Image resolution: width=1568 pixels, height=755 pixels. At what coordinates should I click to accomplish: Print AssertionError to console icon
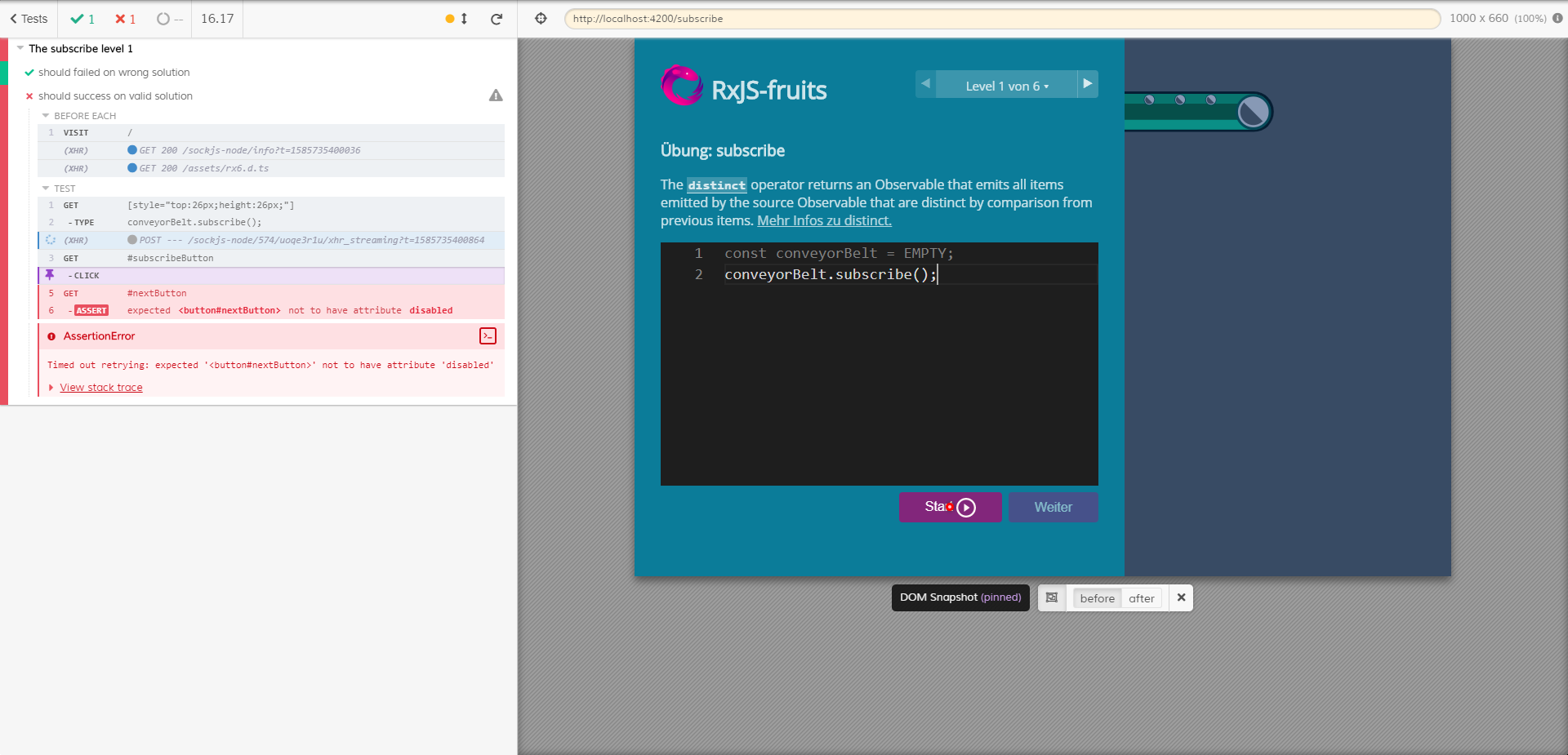488,335
